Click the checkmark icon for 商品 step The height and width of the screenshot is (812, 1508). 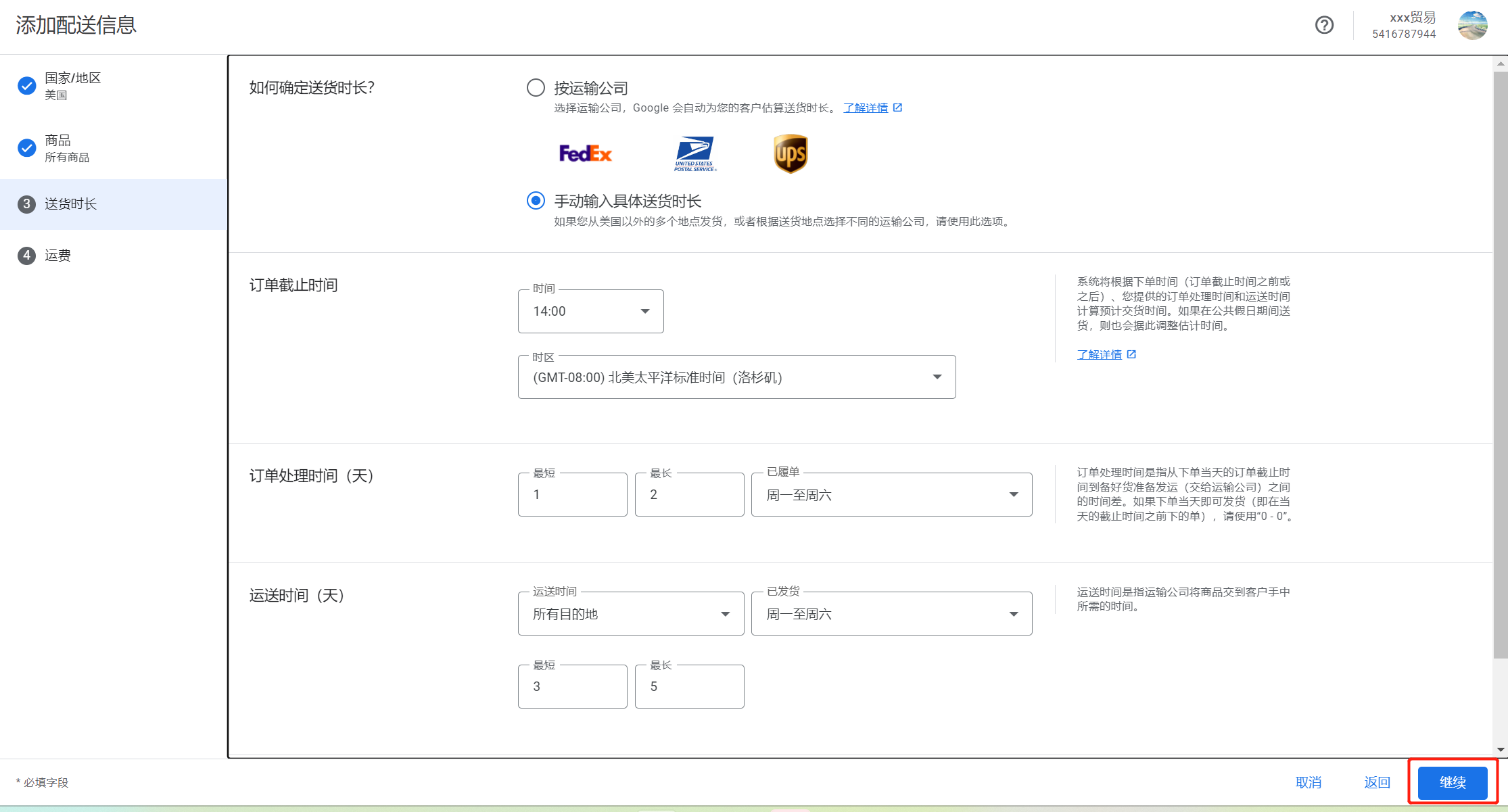tap(26, 148)
